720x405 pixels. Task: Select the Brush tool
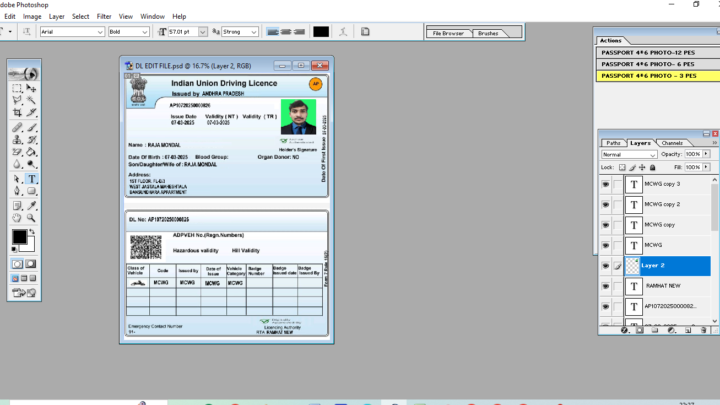pyautogui.click(x=31, y=128)
